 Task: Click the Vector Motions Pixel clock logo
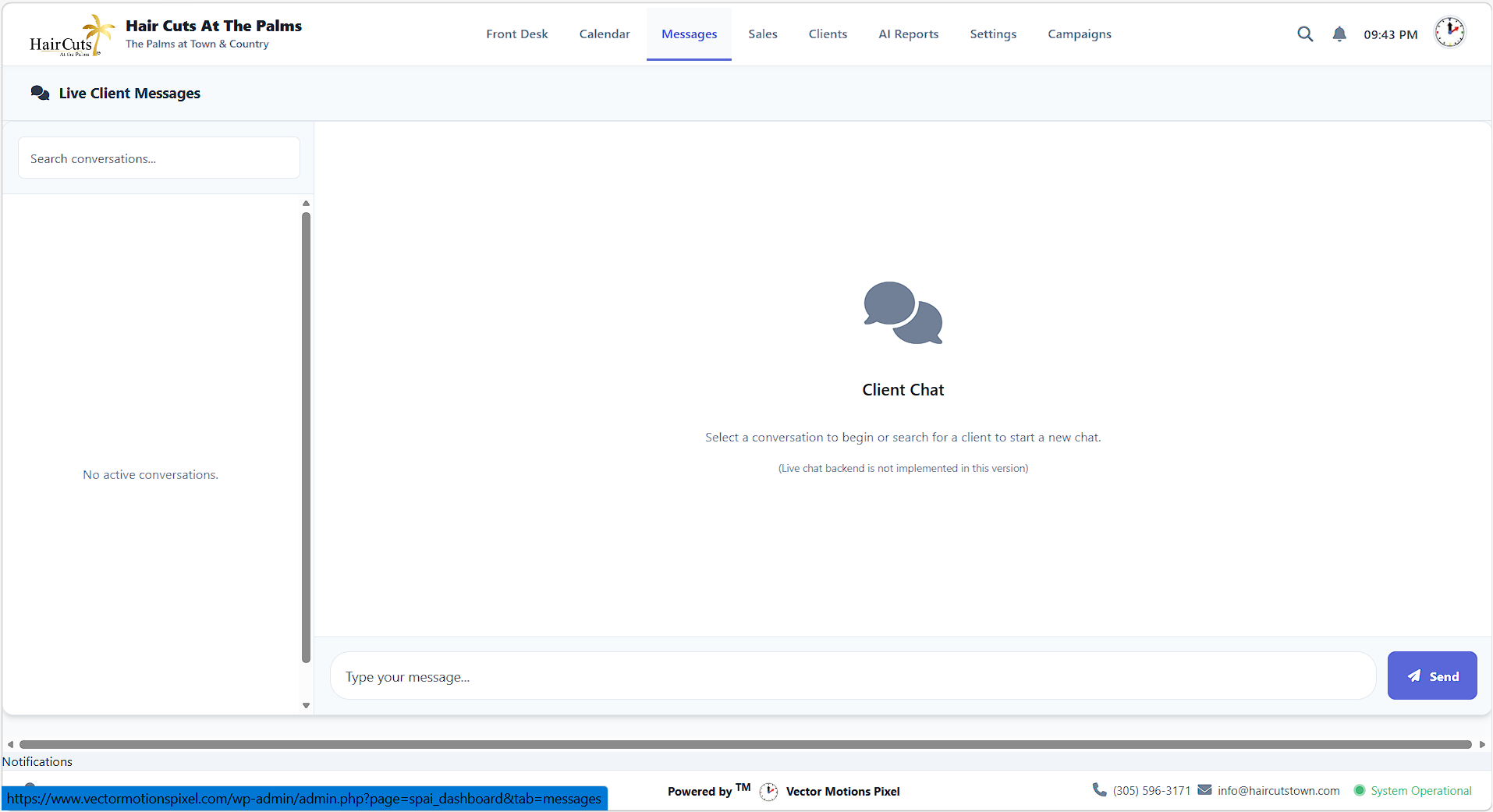[768, 791]
